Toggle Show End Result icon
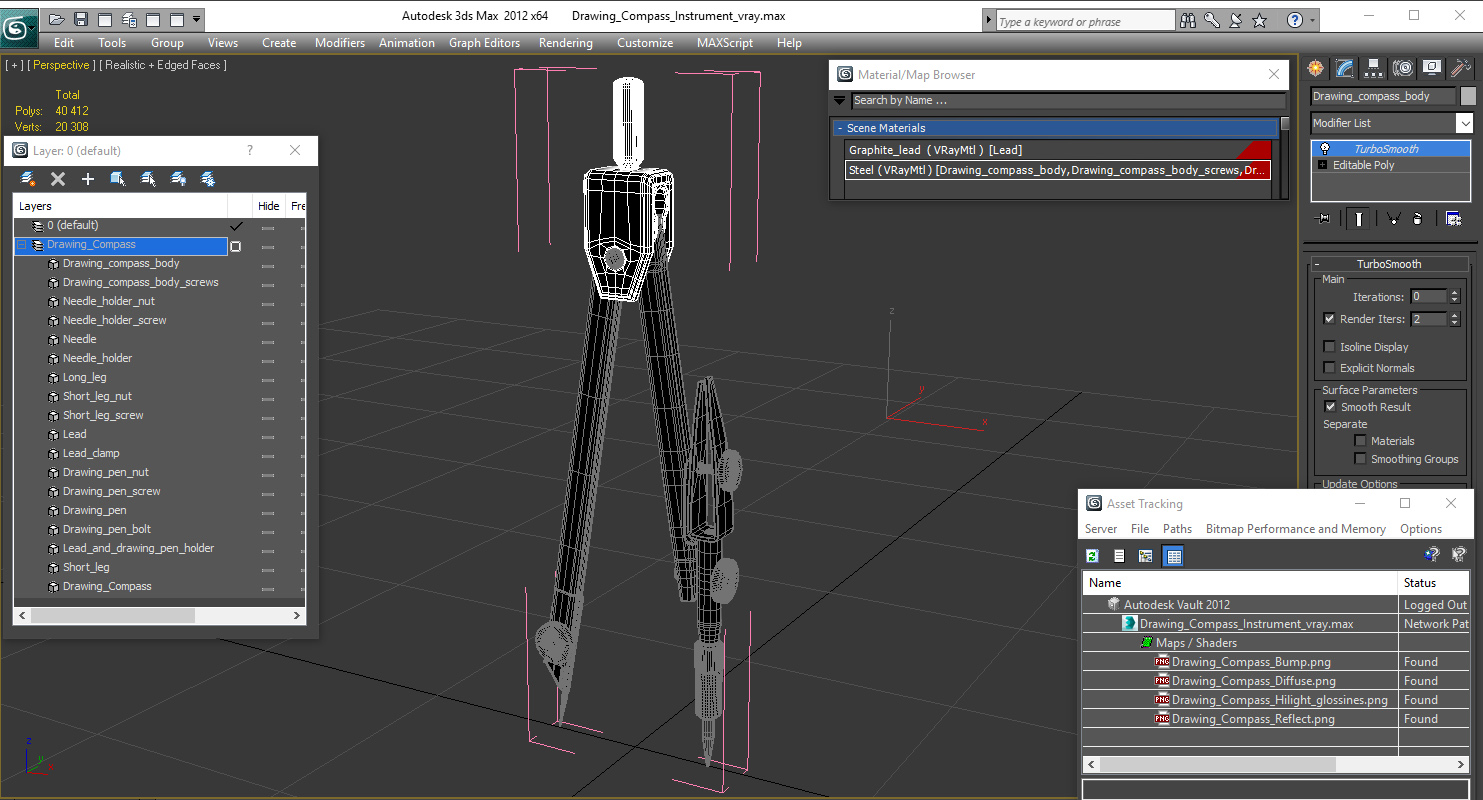Viewport: 1483px width, 800px height. (x=1358, y=219)
